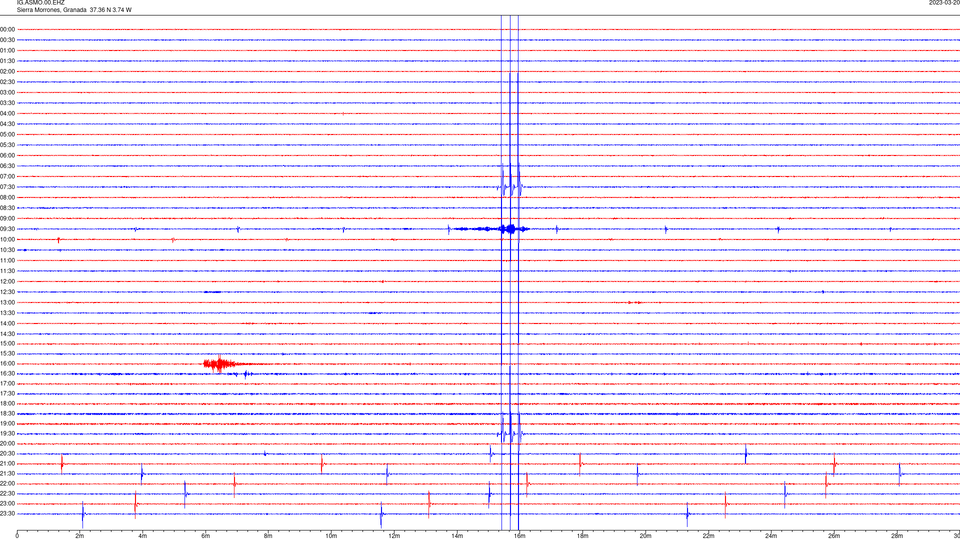
Task: Select the 10:00 trace time label
Action: click(x=7, y=239)
